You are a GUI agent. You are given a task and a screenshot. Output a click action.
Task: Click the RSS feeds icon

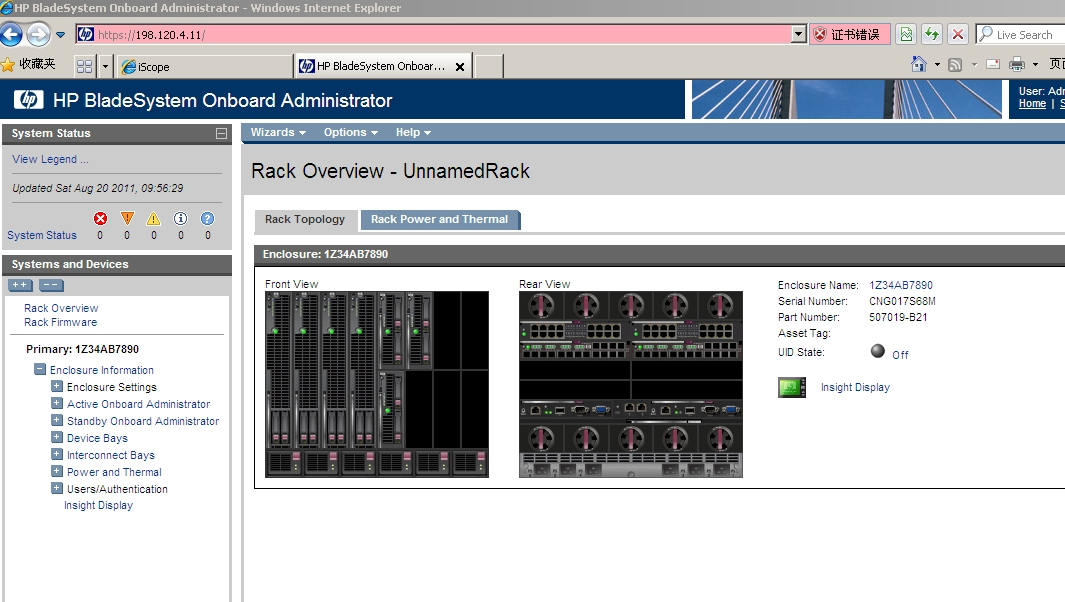click(x=955, y=65)
